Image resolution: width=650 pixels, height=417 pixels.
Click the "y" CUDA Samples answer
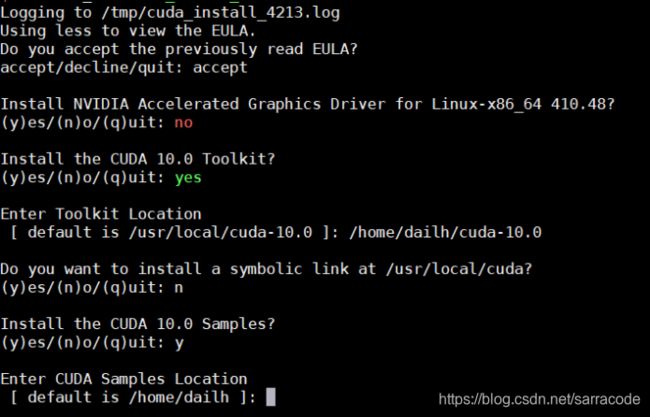click(179, 344)
